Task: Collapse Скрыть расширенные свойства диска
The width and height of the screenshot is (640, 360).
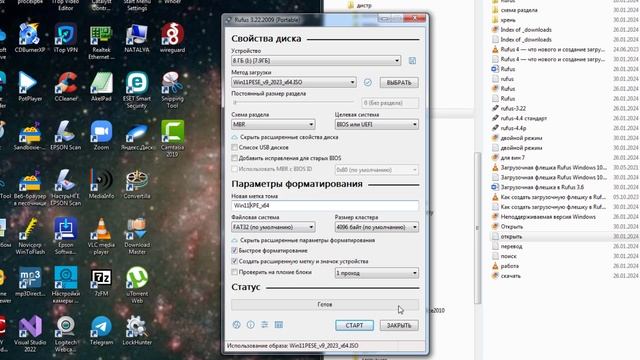Action: pyautogui.click(x=285, y=137)
